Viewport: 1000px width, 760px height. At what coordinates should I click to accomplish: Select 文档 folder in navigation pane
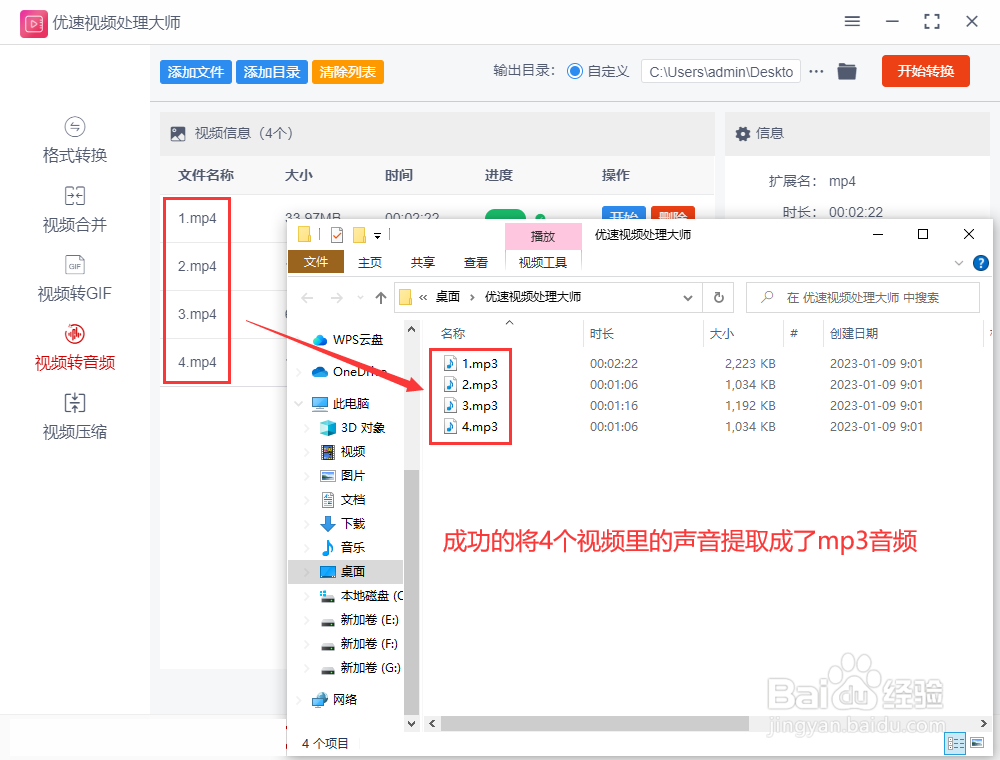click(342, 500)
